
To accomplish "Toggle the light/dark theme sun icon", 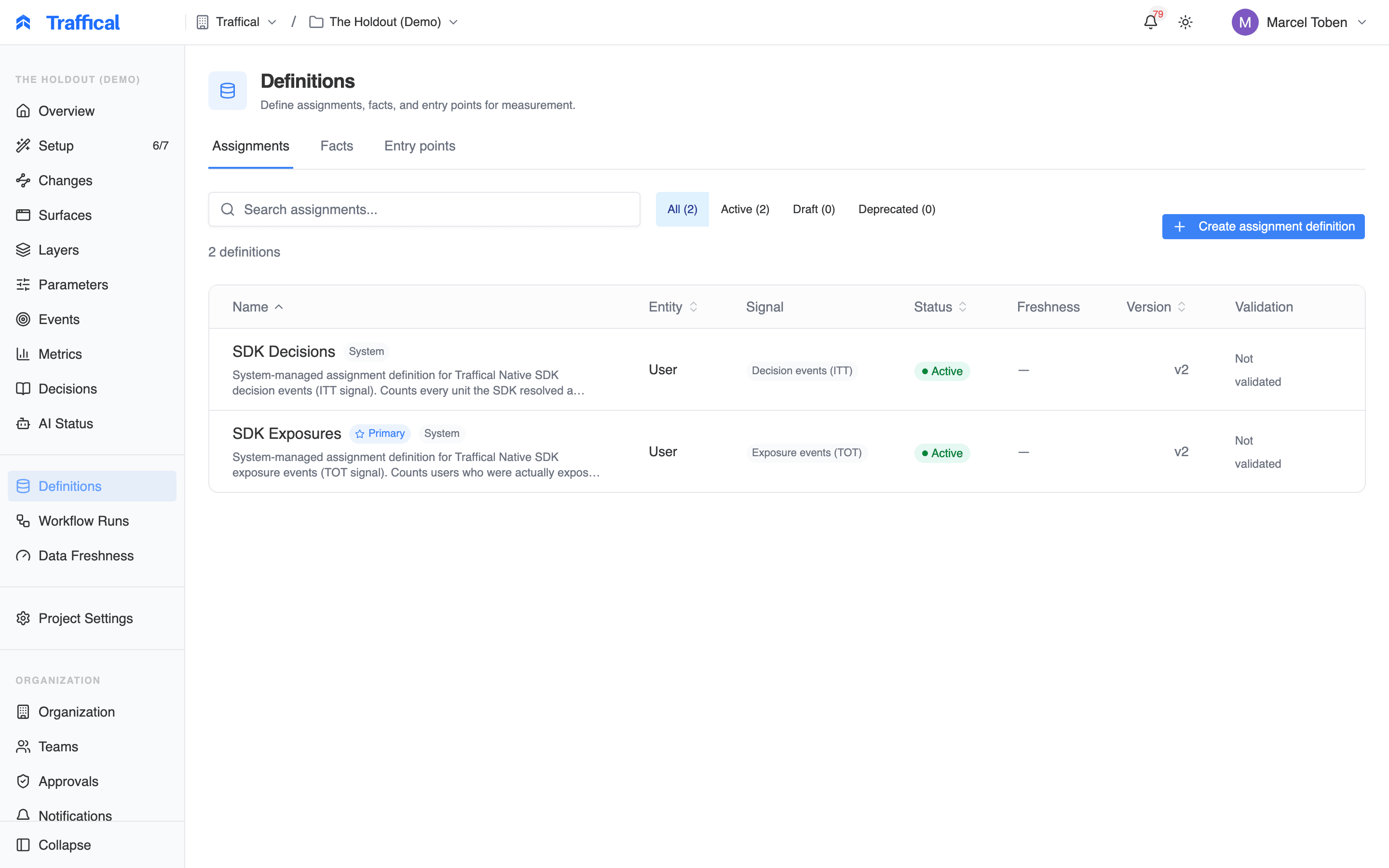I will [x=1185, y=22].
